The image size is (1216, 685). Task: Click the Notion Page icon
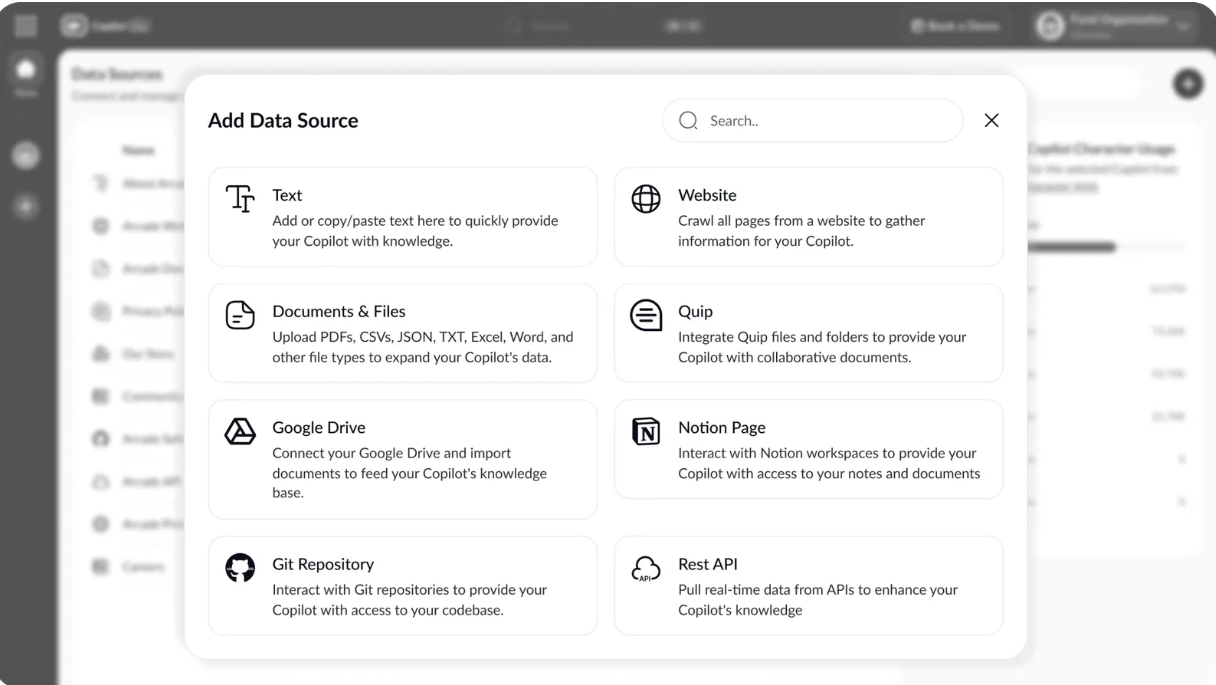646,427
